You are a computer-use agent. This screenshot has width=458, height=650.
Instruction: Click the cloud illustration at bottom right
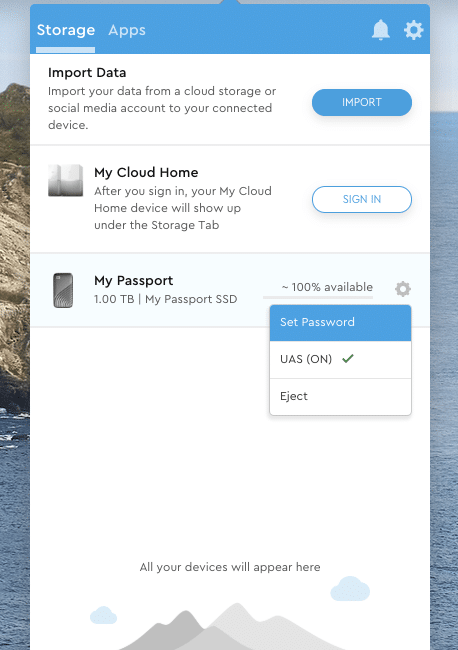click(x=350, y=589)
